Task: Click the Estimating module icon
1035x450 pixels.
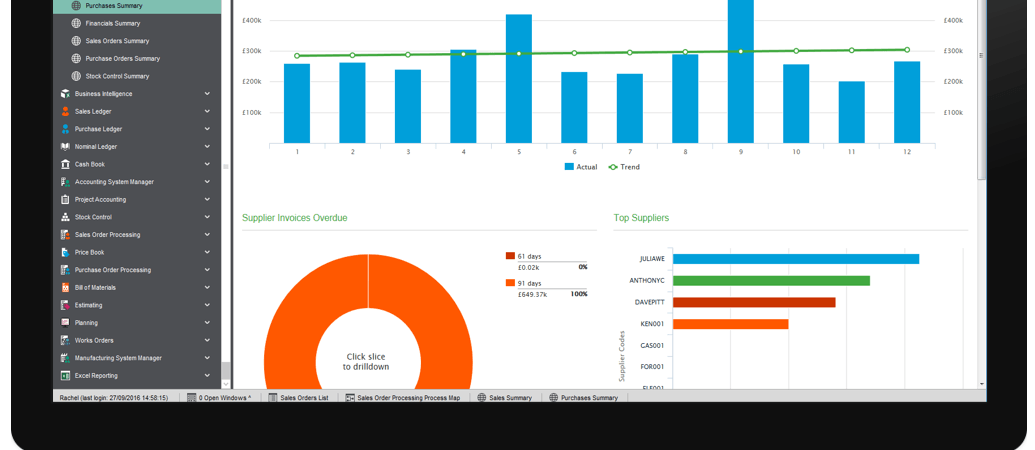Action: (x=65, y=305)
